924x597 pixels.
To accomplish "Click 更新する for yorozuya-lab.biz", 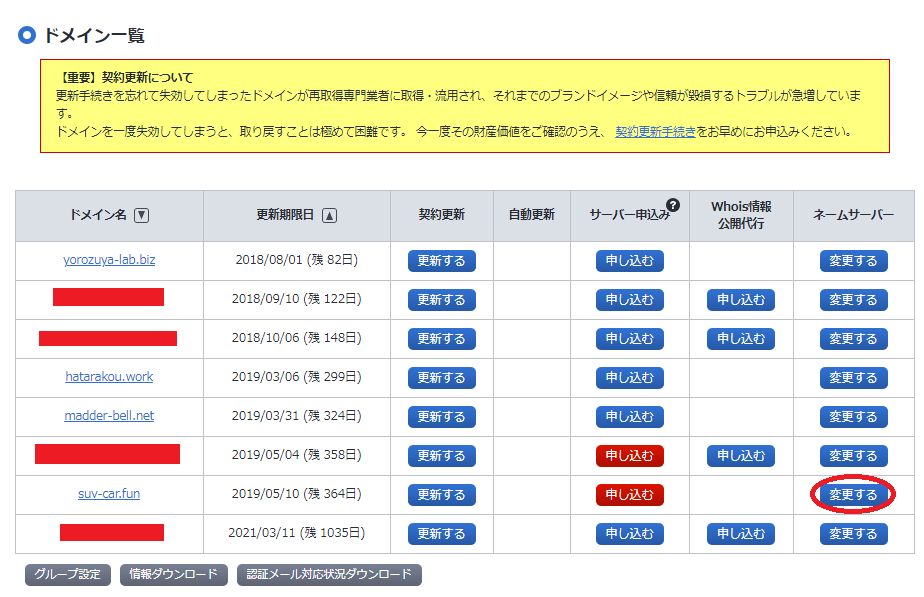I will point(441,261).
